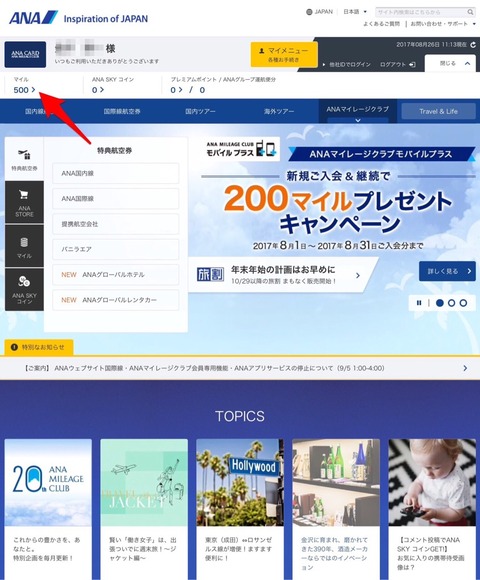Click the ANA CARD badge image
The image size is (480, 580).
(25, 54)
